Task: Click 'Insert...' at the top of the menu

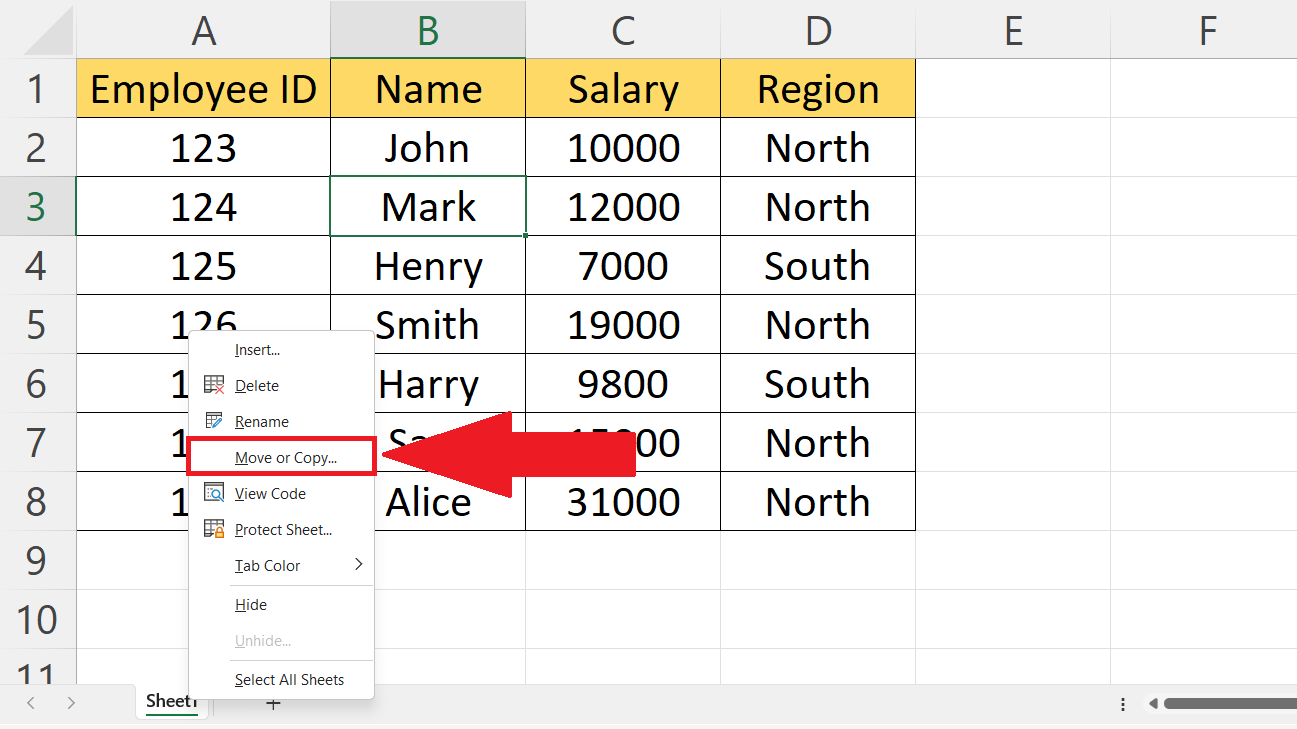Action: (x=257, y=350)
